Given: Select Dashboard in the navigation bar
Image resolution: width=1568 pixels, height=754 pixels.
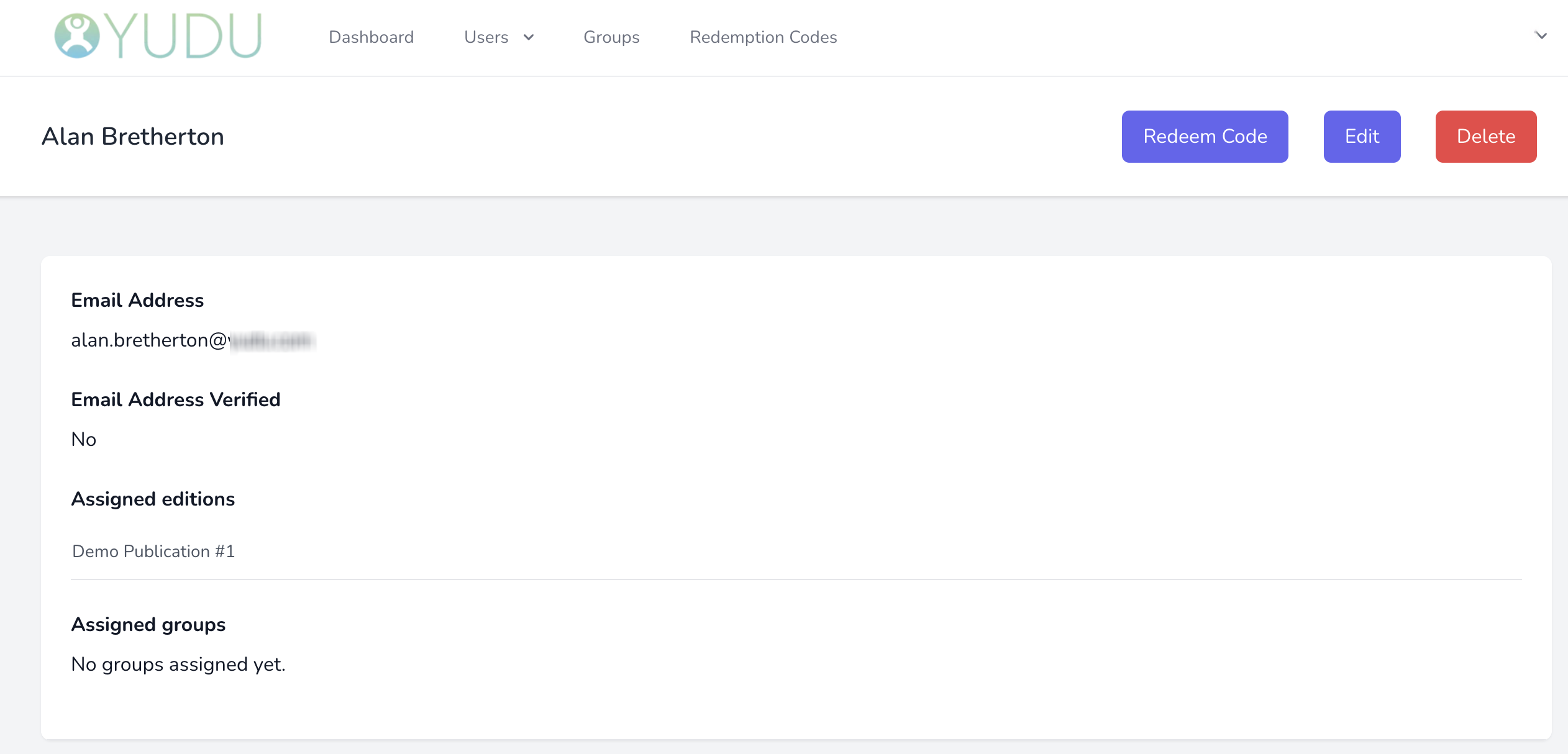Looking at the screenshot, I should coord(371,37).
